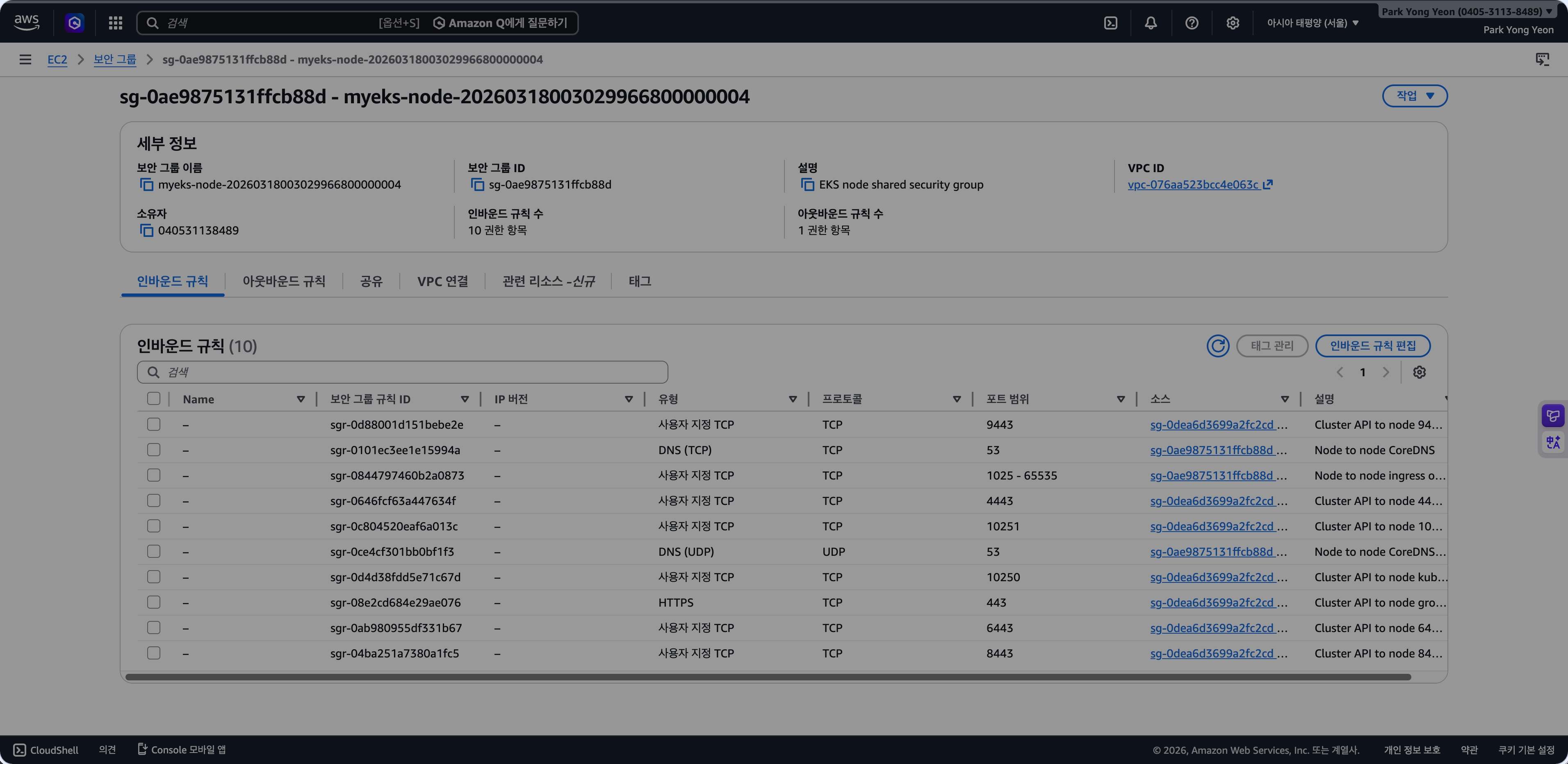
Task: Open the services grid menu icon
Action: pyautogui.click(x=115, y=23)
